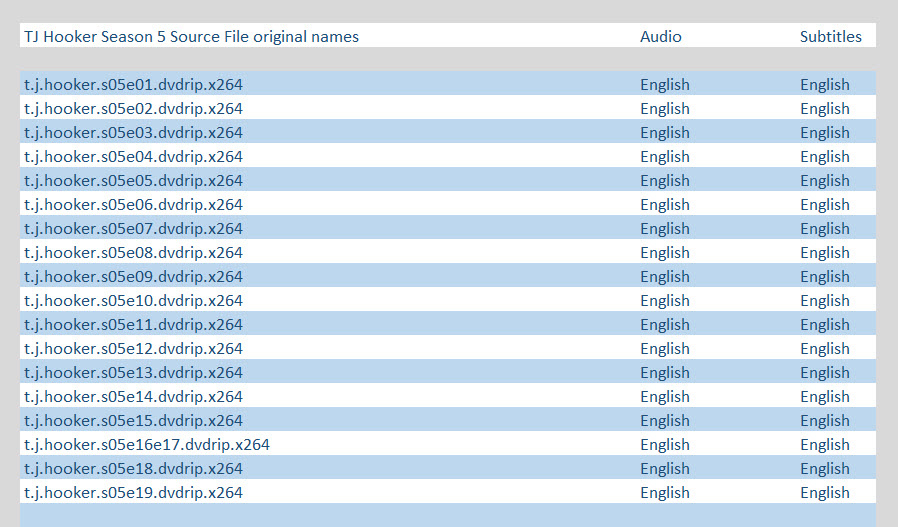Select file name t.j.hooker.s05e14.dvdrip.x264
Image resolution: width=898 pixels, height=527 pixels.
pyautogui.click(x=133, y=397)
